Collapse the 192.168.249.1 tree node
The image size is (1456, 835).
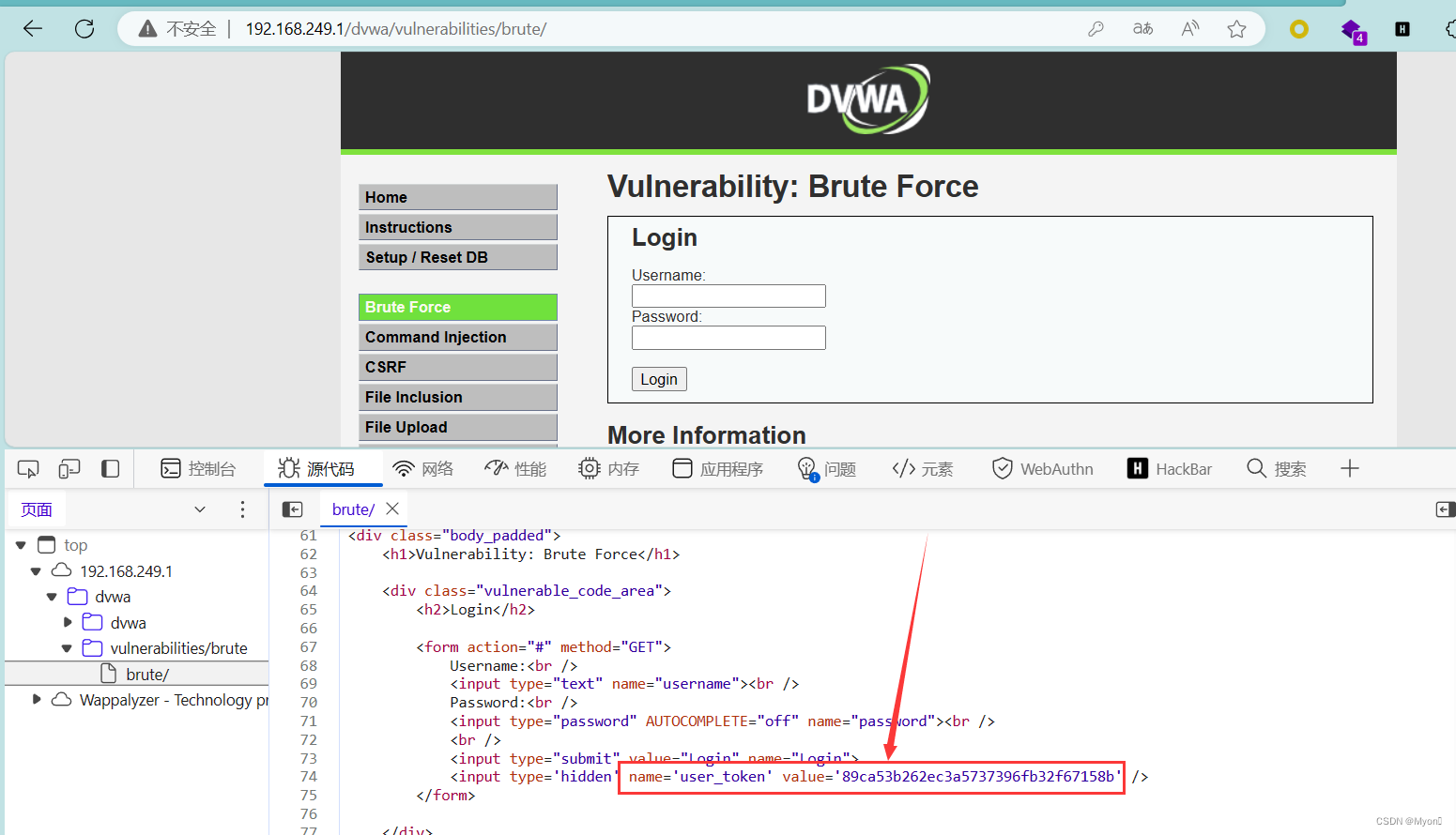coord(36,570)
